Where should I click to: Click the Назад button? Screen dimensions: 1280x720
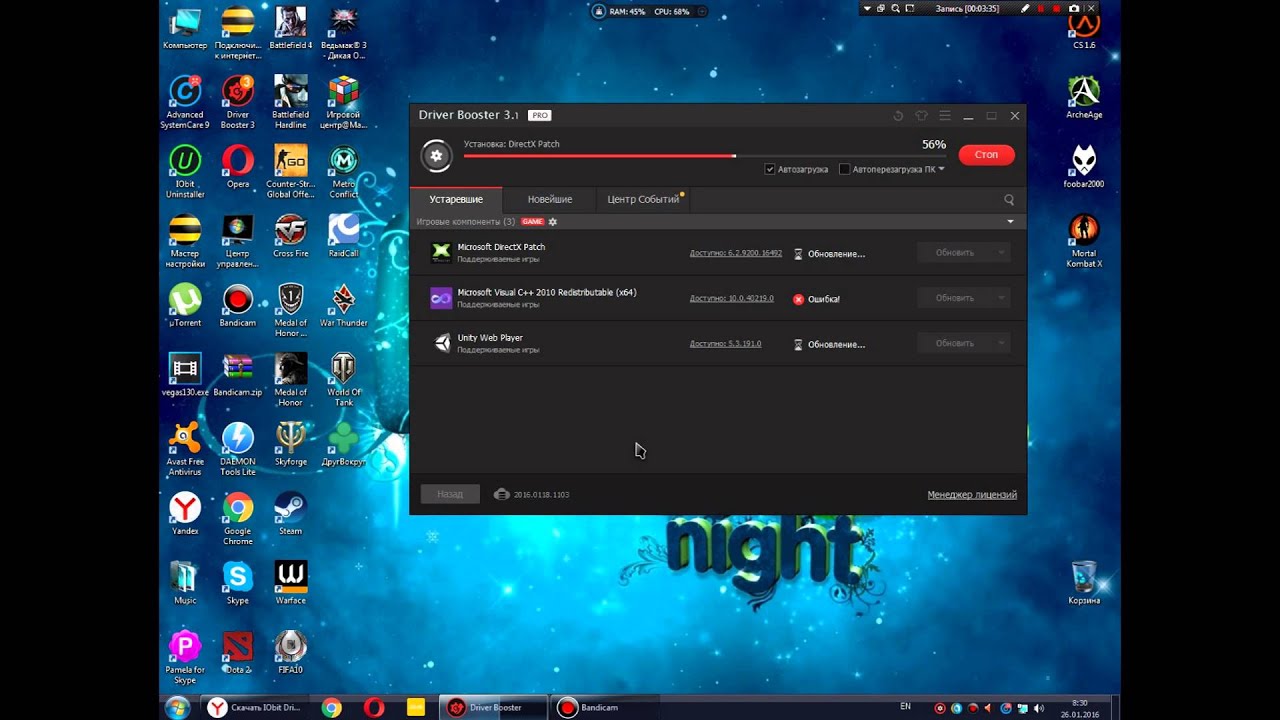point(450,494)
